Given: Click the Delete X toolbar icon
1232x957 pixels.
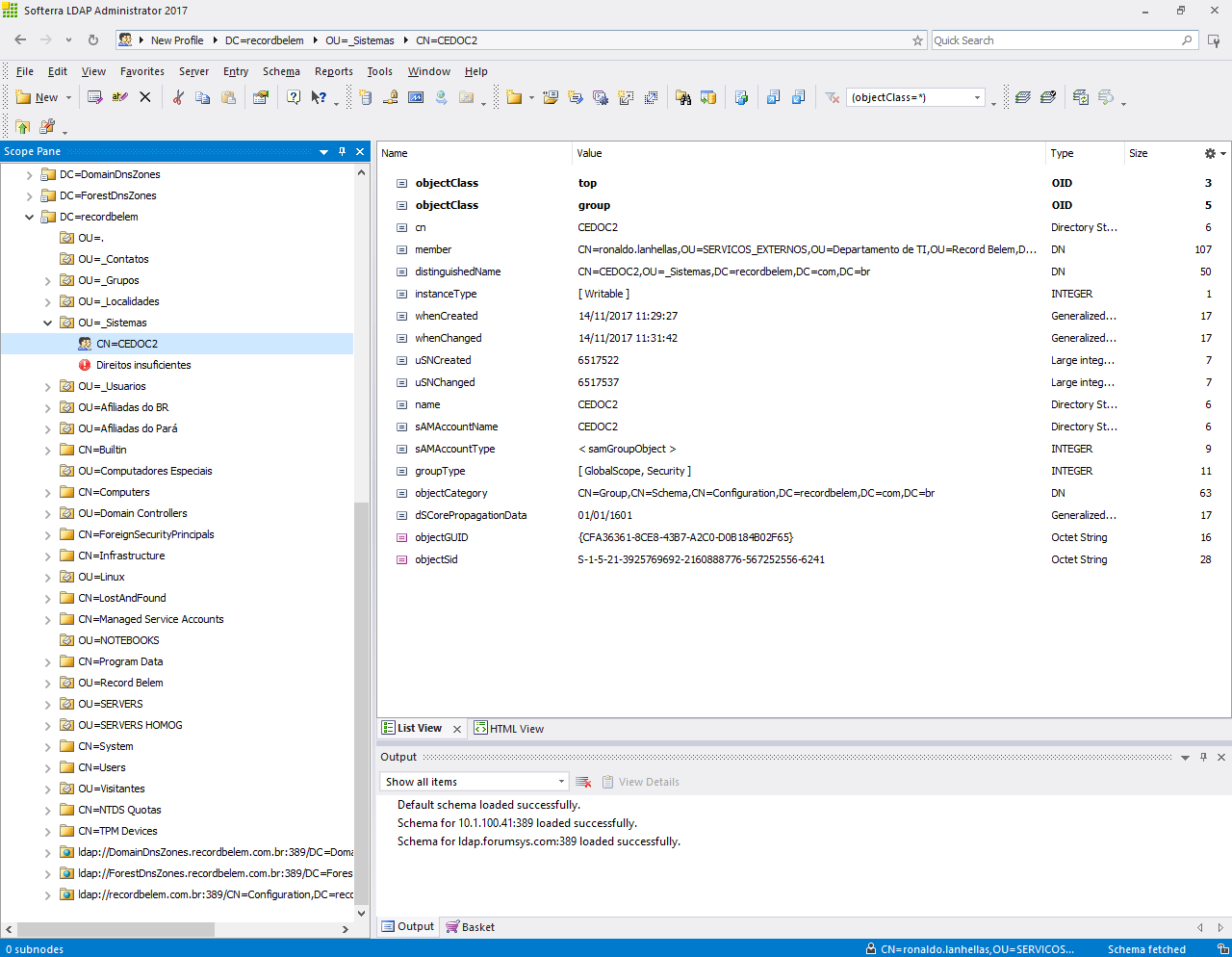Looking at the screenshot, I should pyautogui.click(x=145, y=97).
